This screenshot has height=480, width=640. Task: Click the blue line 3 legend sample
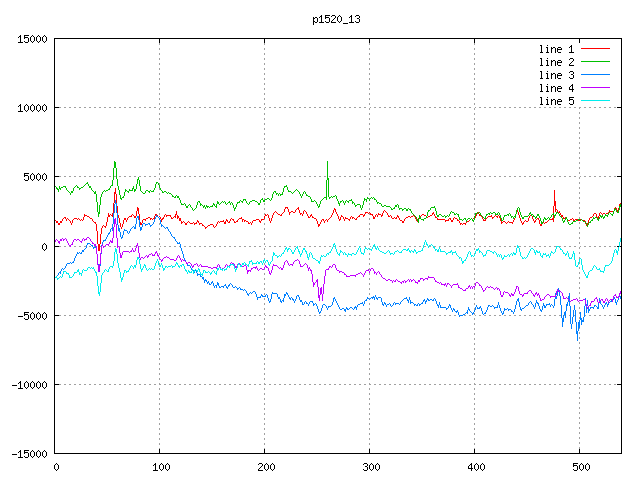(x=595, y=75)
